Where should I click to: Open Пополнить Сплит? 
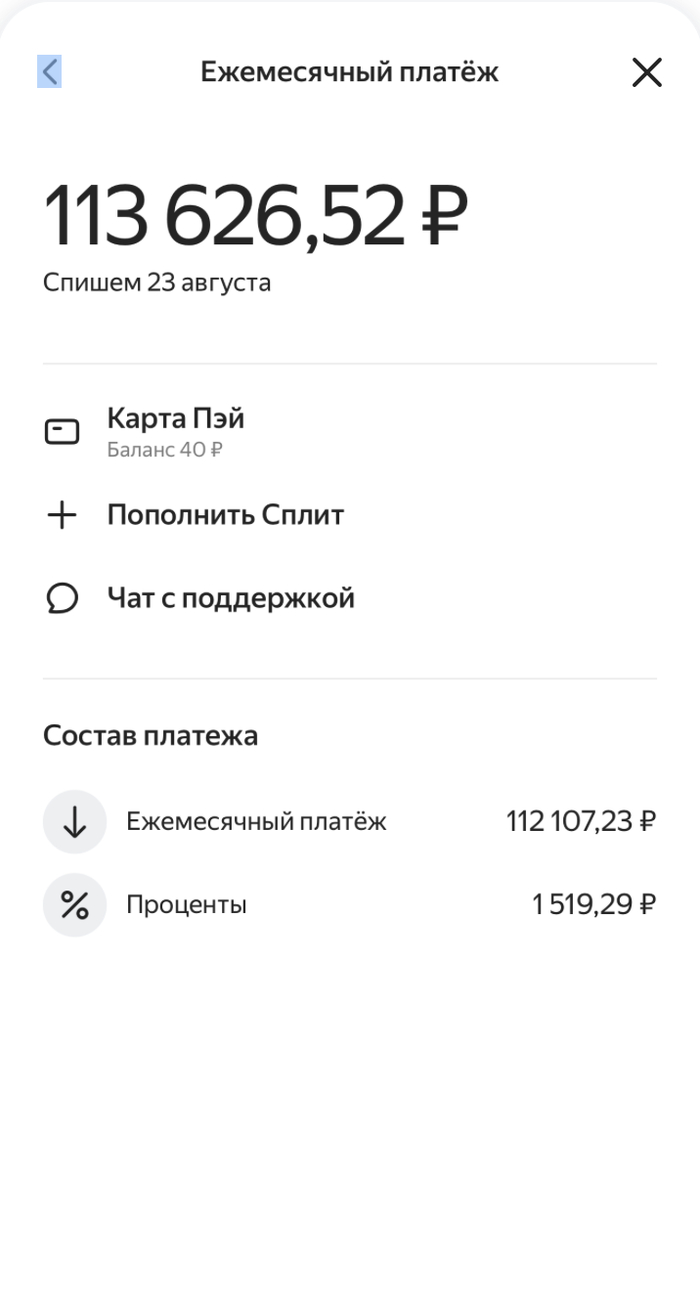(x=225, y=515)
